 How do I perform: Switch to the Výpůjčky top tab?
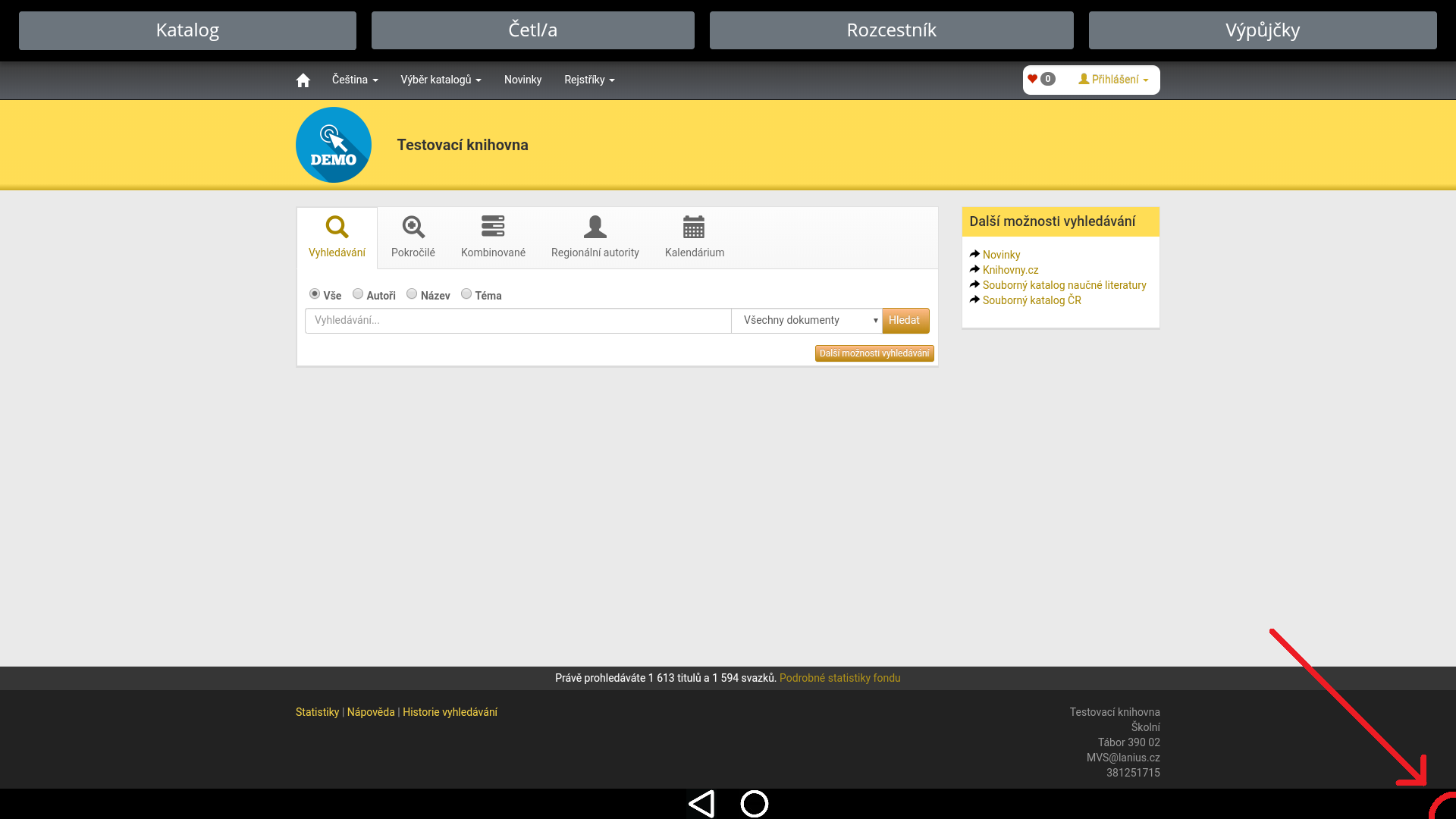[x=1262, y=30]
